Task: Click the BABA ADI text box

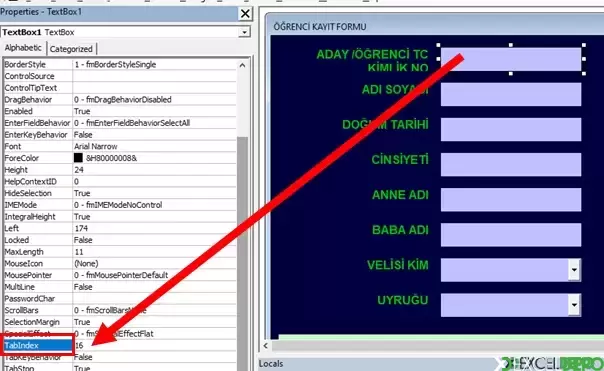Action: click(x=511, y=235)
